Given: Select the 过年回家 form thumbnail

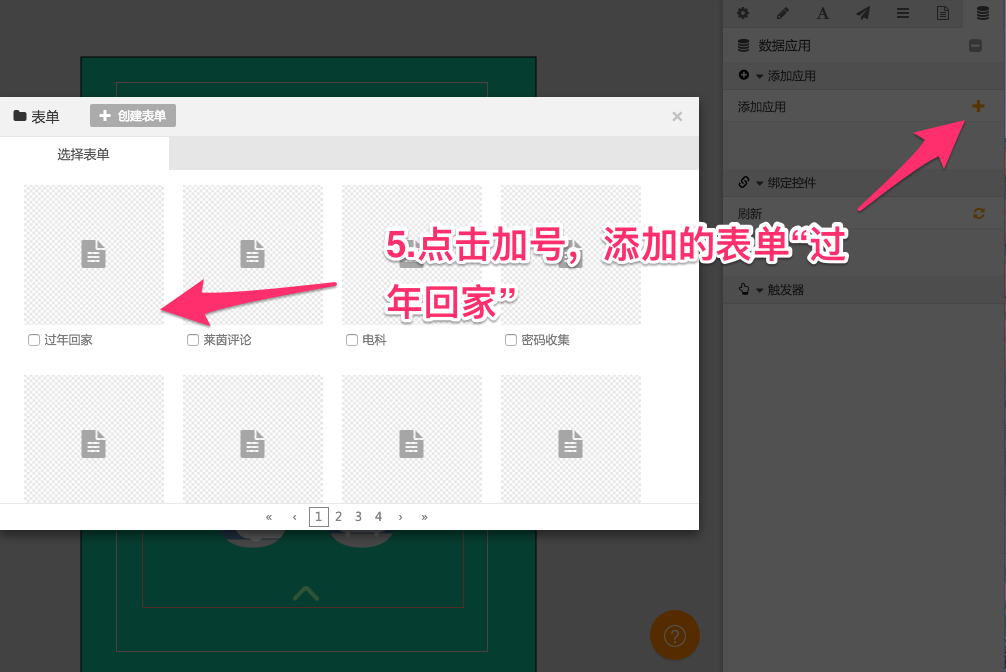Looking at the screenshot, I should (93, 254).
